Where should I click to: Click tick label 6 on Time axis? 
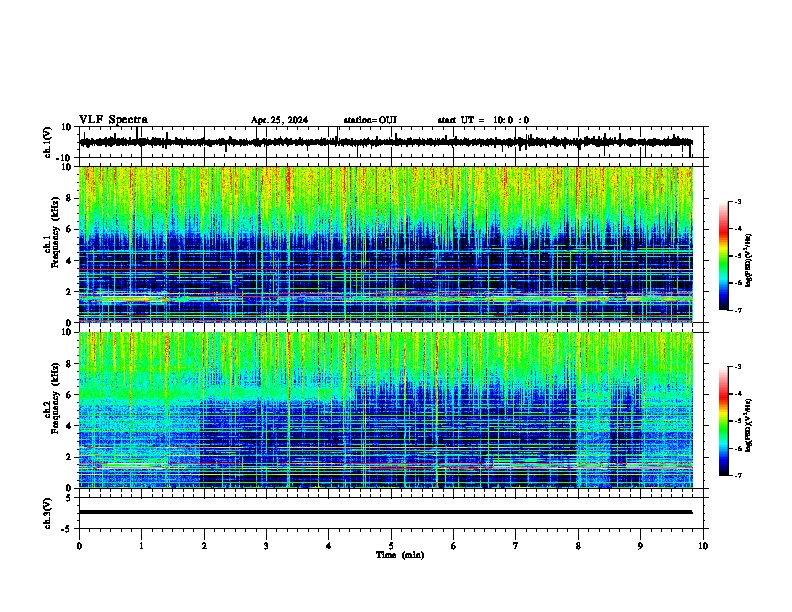pyautogui.click(x=454, y=546)
